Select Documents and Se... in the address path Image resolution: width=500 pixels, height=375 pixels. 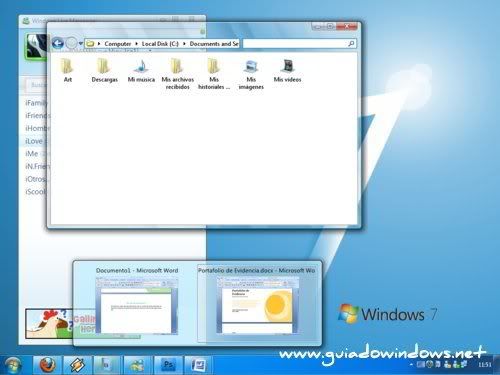[x=214, y=44]
